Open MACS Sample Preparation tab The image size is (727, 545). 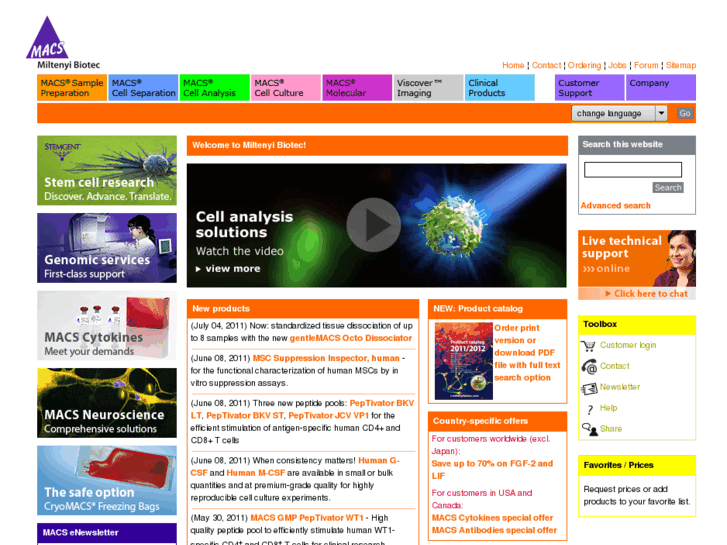click(x=72, y=88)
